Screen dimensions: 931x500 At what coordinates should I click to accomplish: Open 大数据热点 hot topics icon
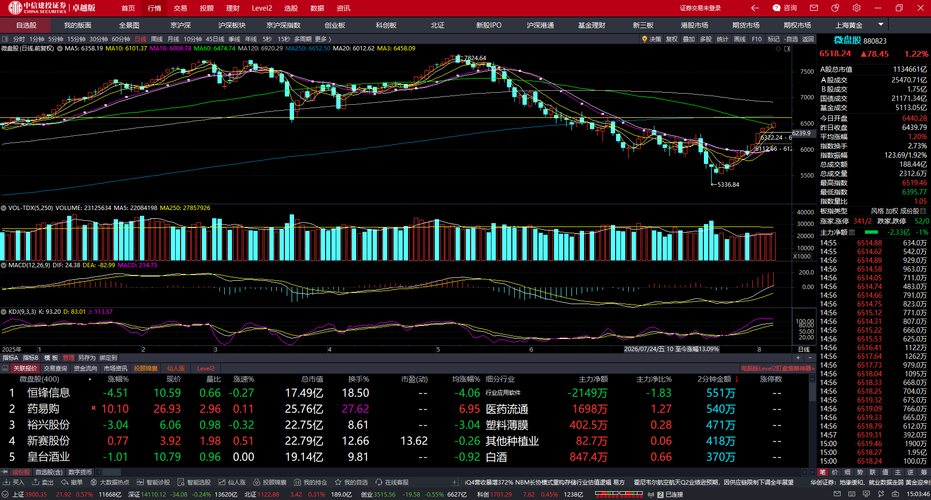click(110, 483)
